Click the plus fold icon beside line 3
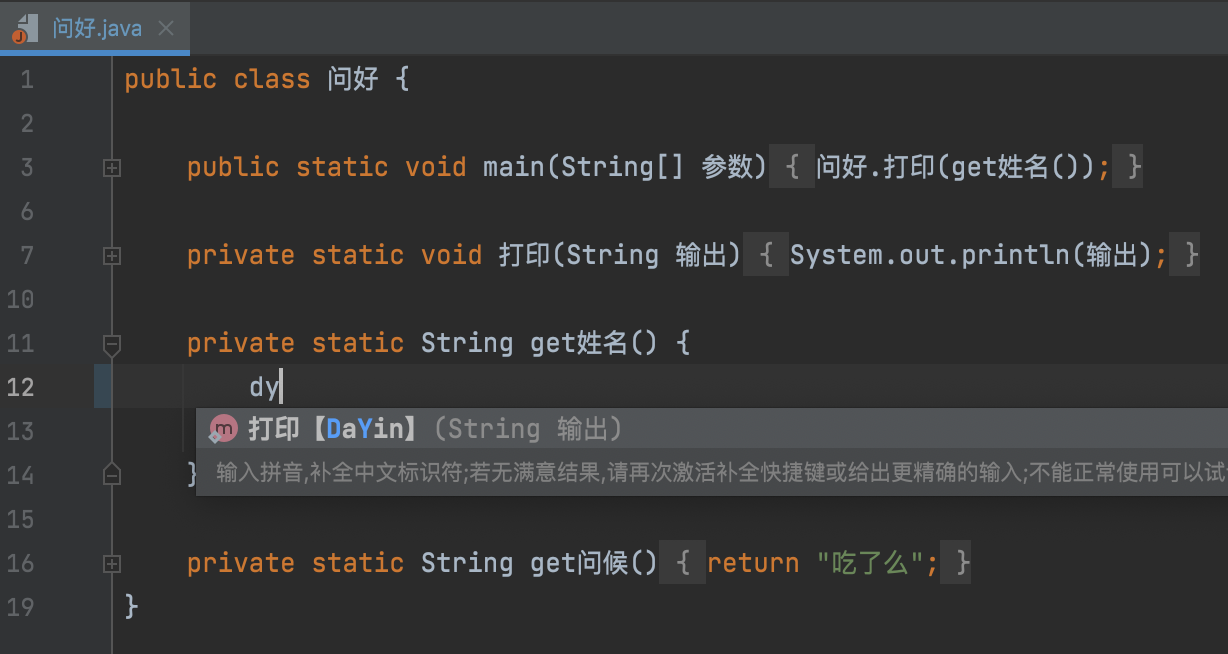 [x=111, y=168]
